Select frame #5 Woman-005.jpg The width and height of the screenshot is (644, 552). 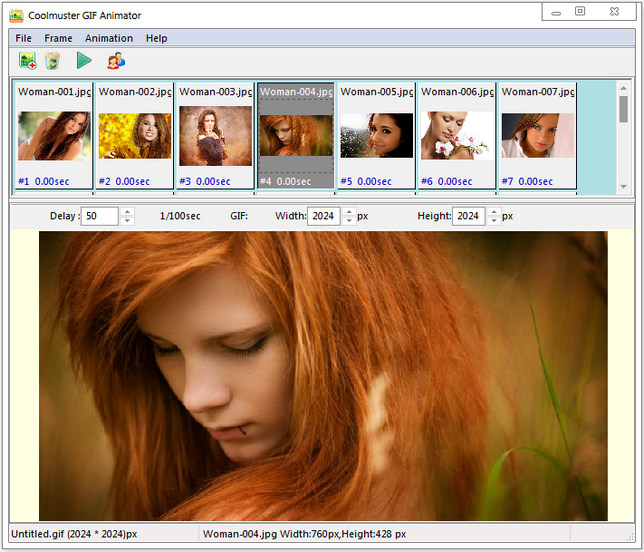376,136
